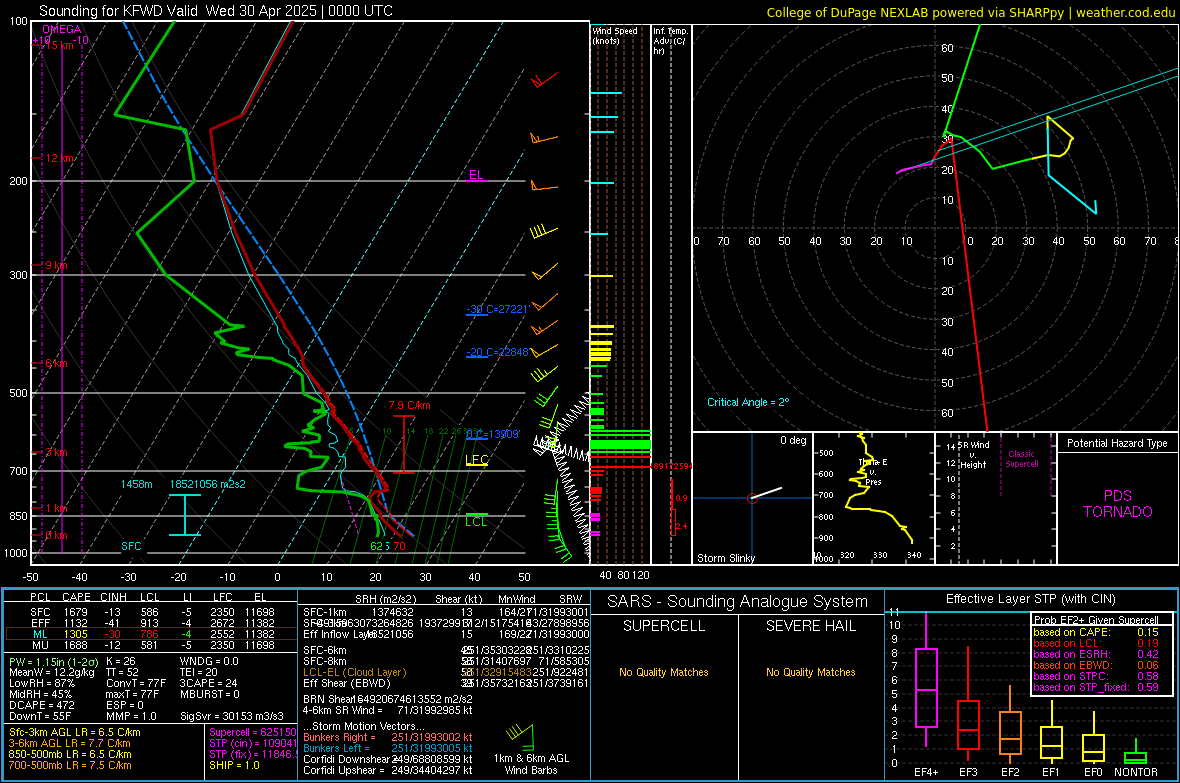The image size is (1180, 783).
Task: Click the SigSvr value
Action: [232, 716]
